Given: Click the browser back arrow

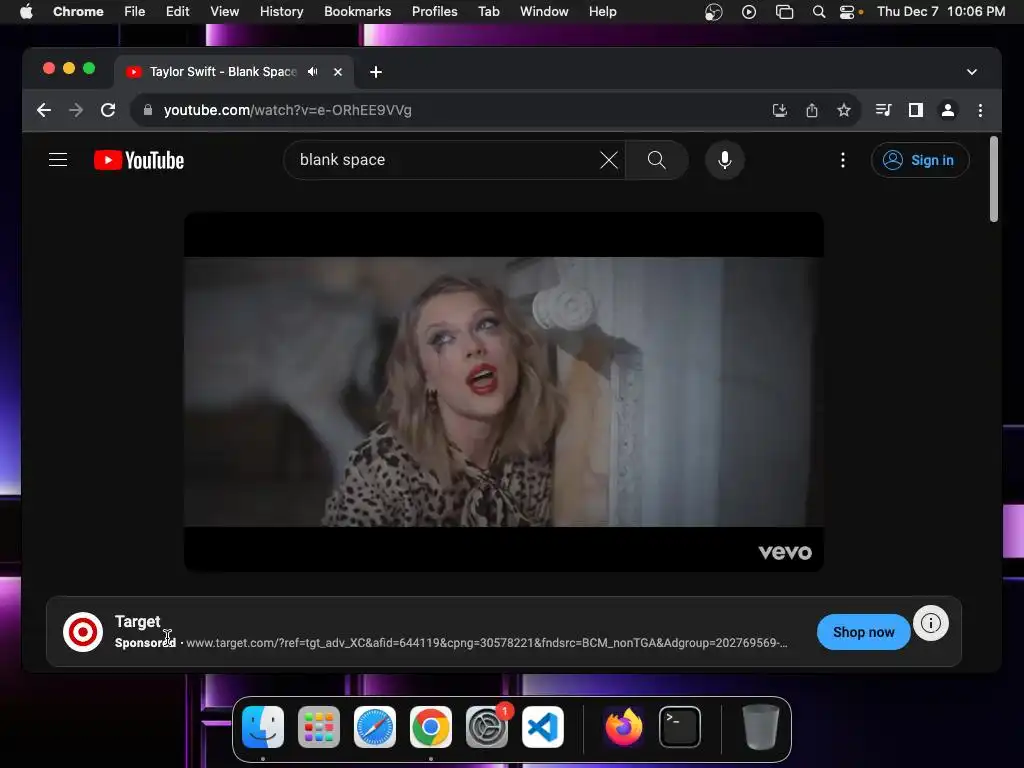Looking at the screenshot, I should point(44,110).
